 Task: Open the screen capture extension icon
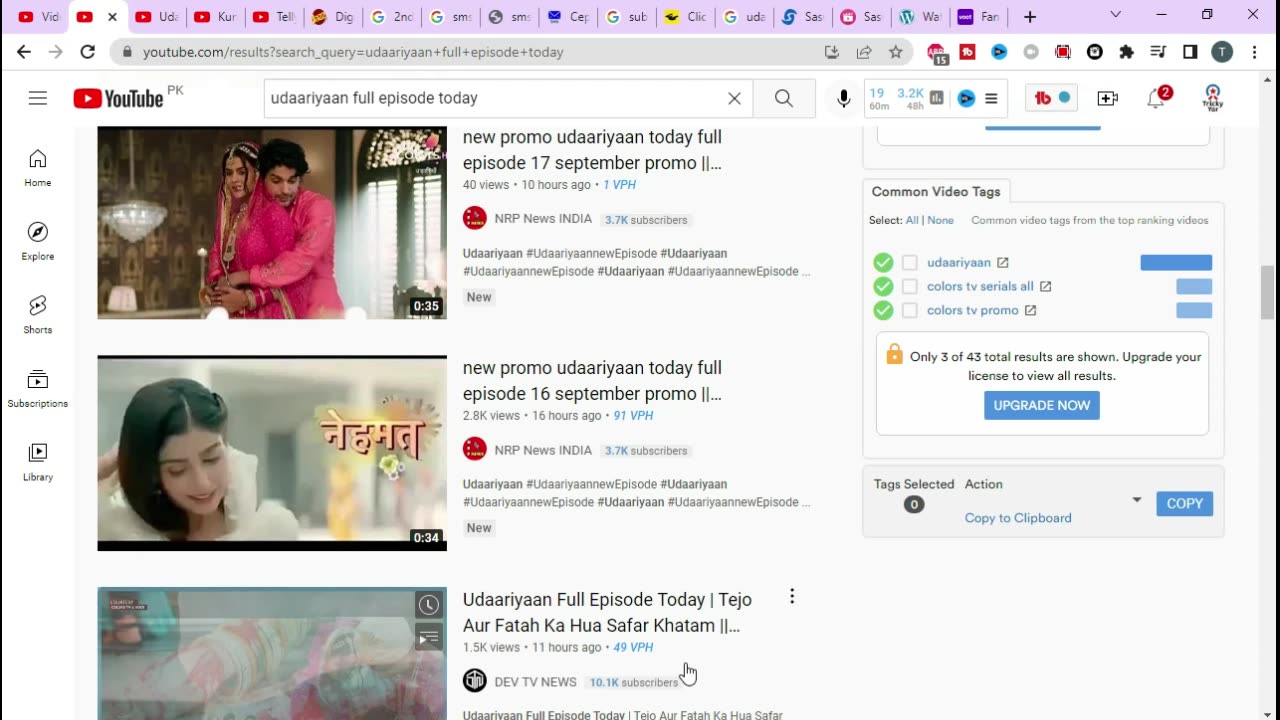1063,52
